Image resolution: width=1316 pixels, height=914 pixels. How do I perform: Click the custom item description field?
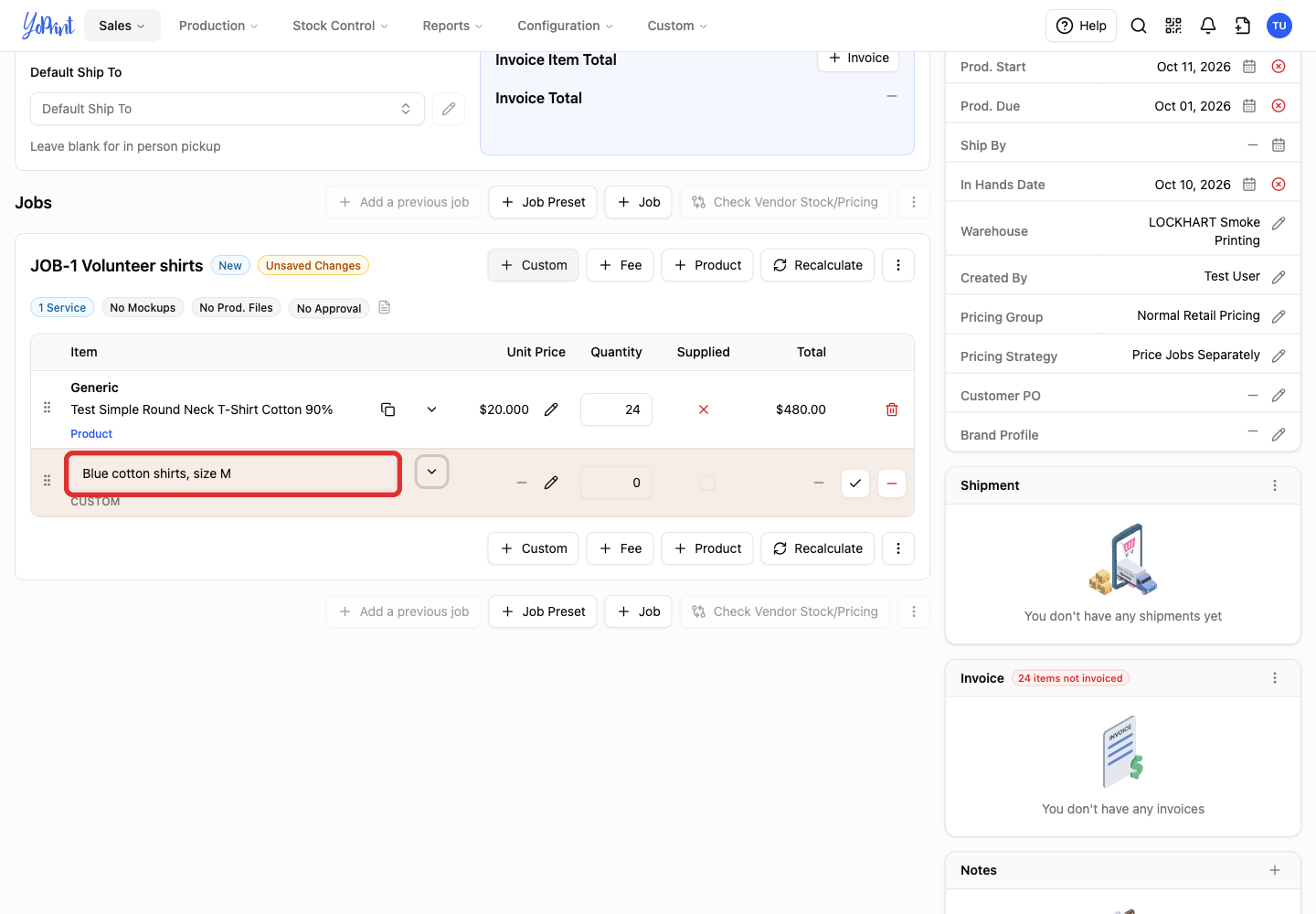(233, 473)
